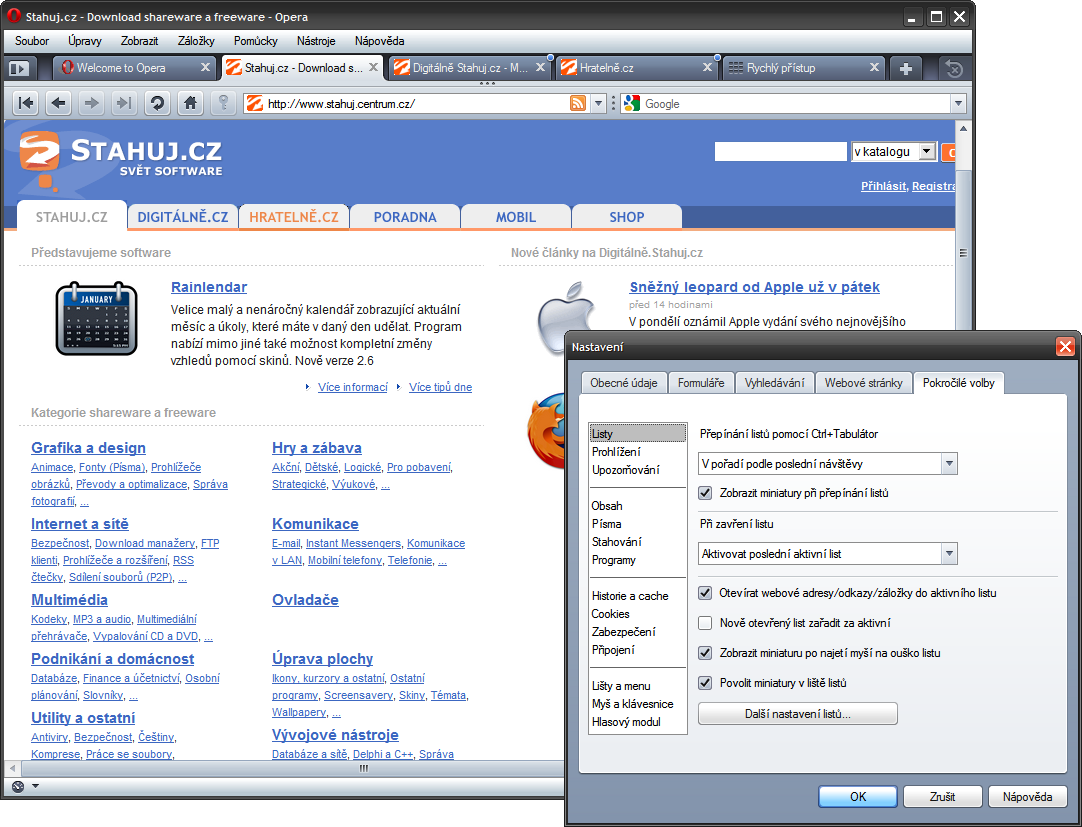
Task: Click the horizontal page scrollbar thumb
Action: 364,768
